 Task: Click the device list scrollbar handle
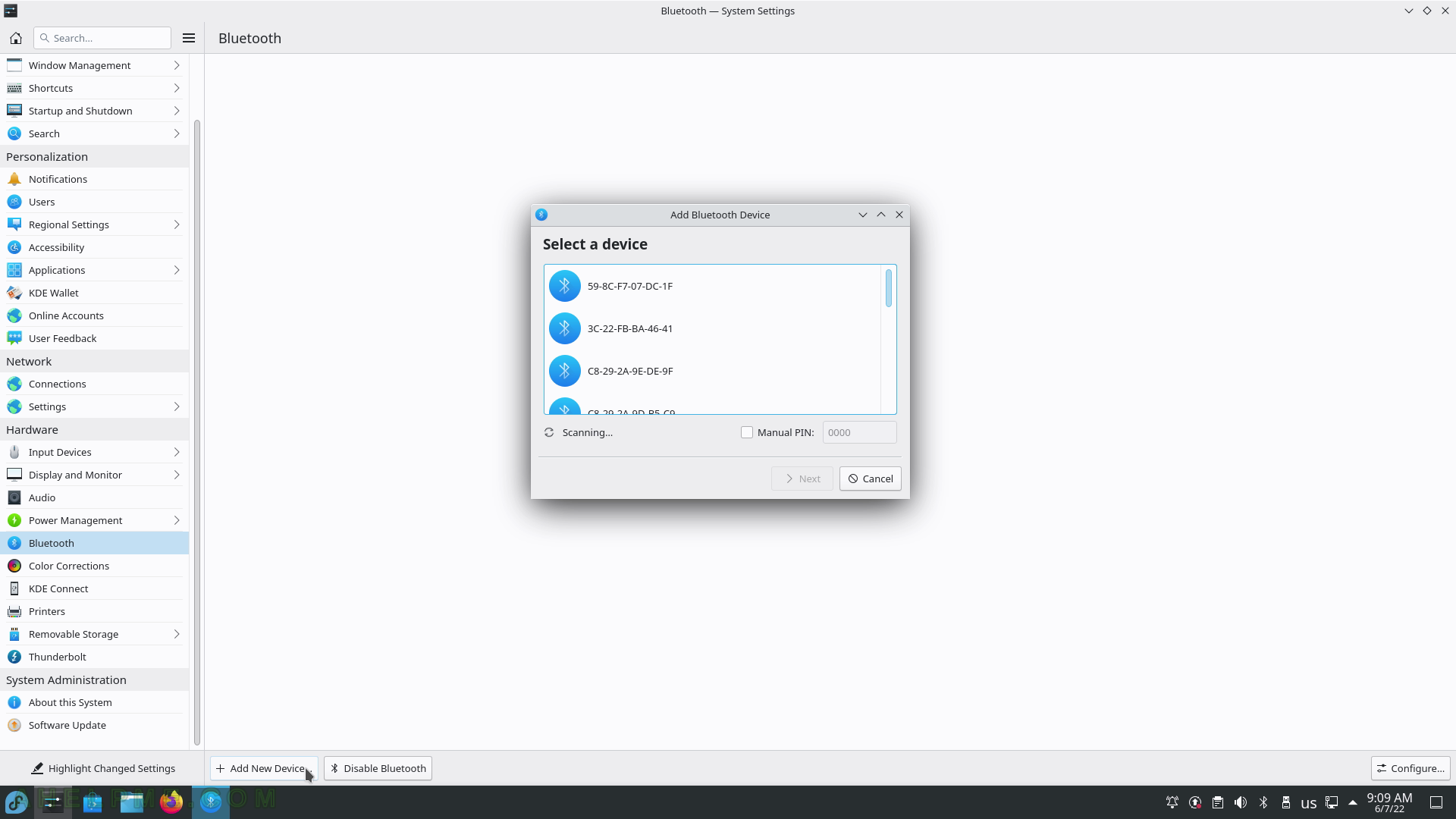[889, 288]
